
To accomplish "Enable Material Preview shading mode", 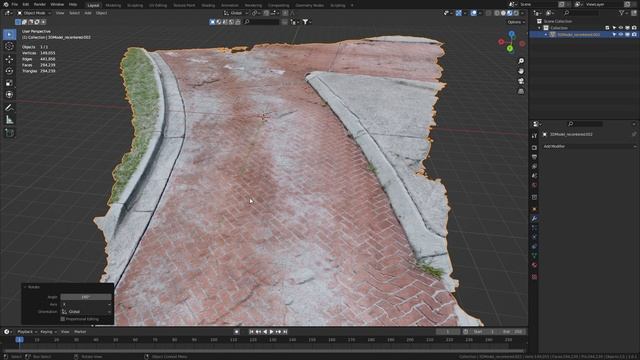I will [x=509, y=13].
